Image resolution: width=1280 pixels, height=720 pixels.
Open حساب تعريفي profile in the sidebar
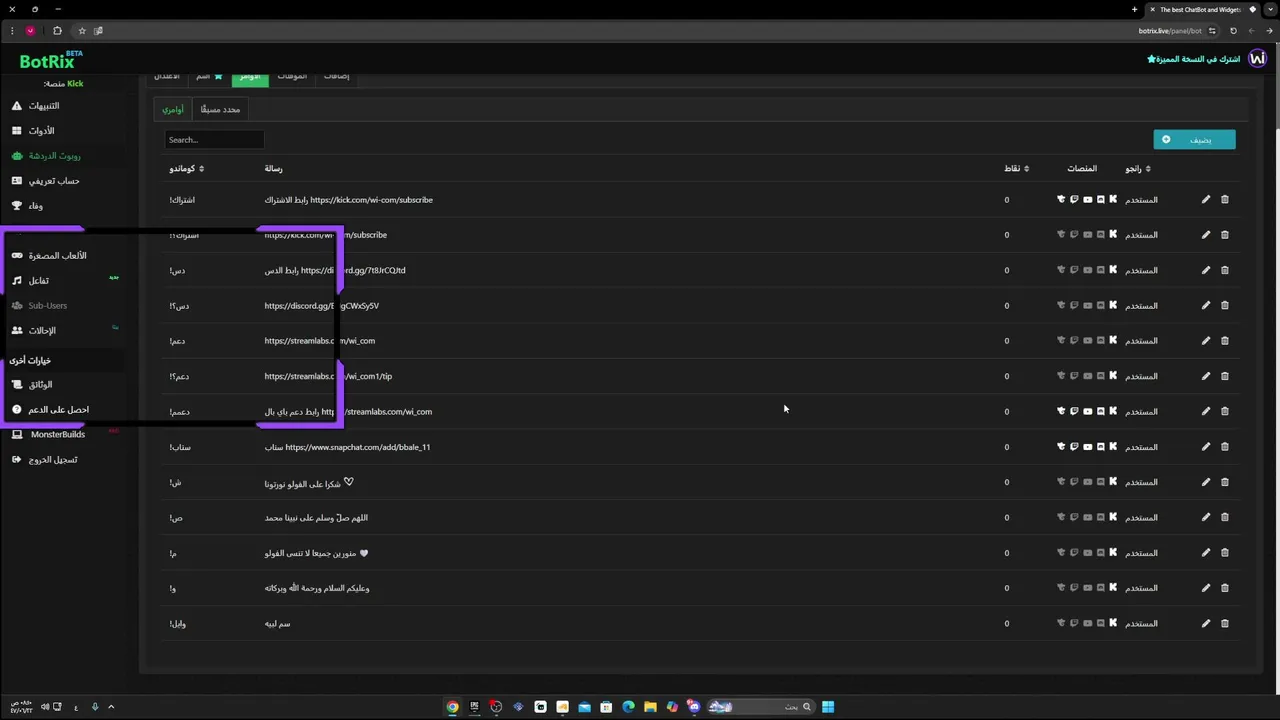[46, 180]
